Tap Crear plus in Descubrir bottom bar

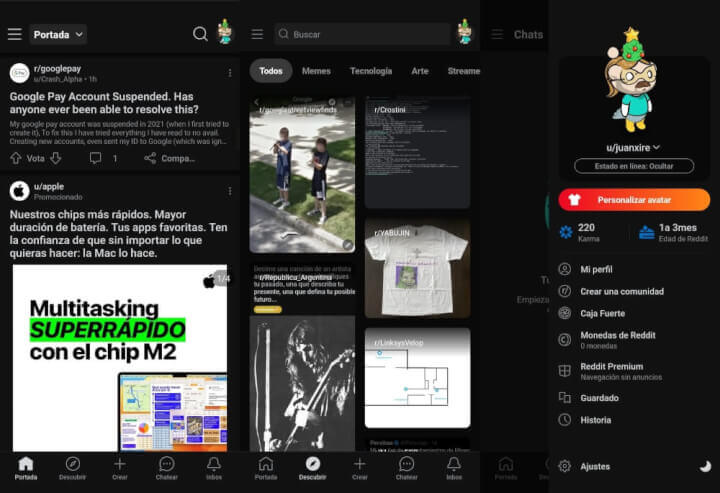click(360, 468)
